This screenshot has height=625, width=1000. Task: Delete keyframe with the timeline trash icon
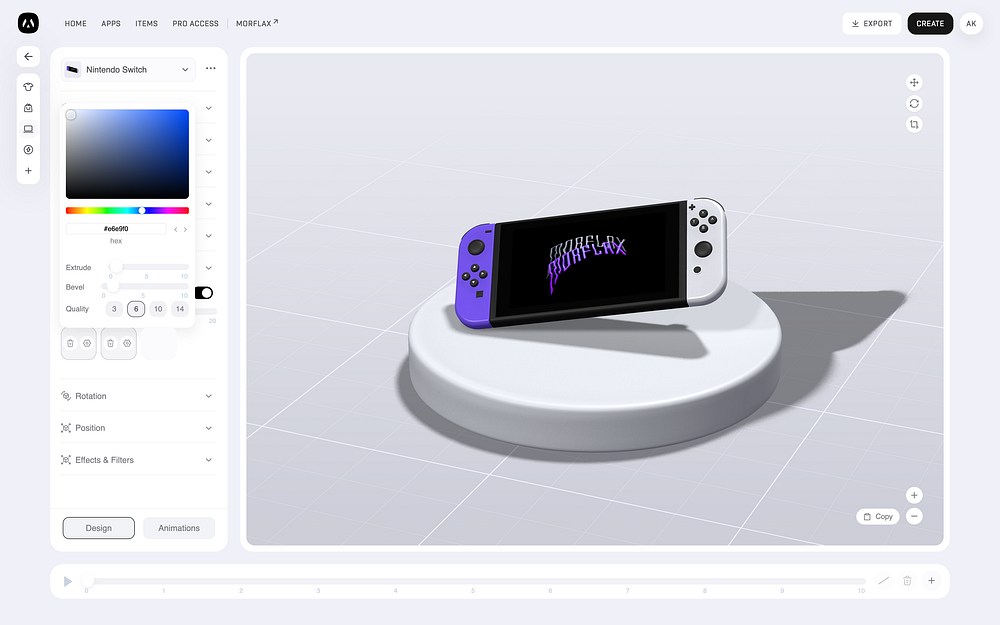click(x=907, y=580)
